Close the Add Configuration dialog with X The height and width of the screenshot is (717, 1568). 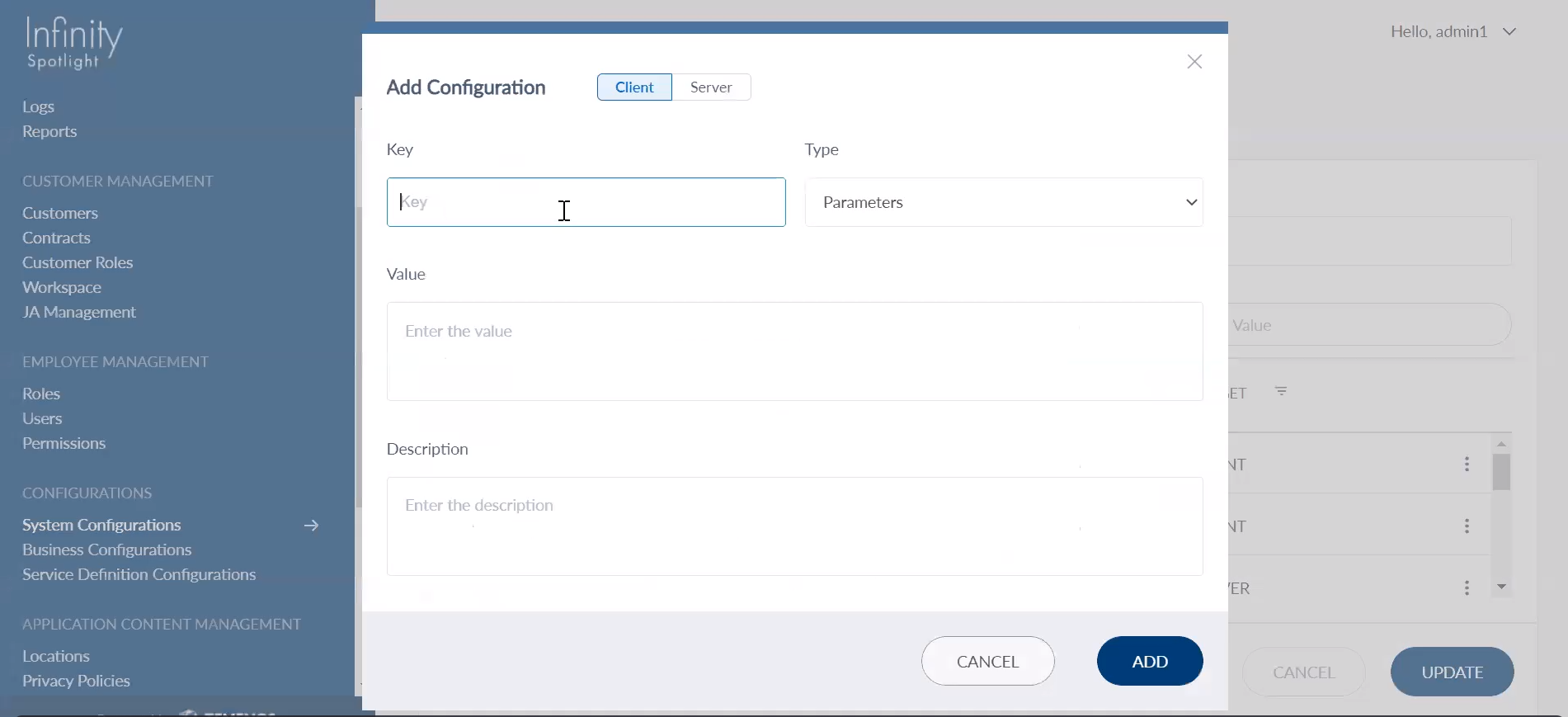click(1194, 62)
